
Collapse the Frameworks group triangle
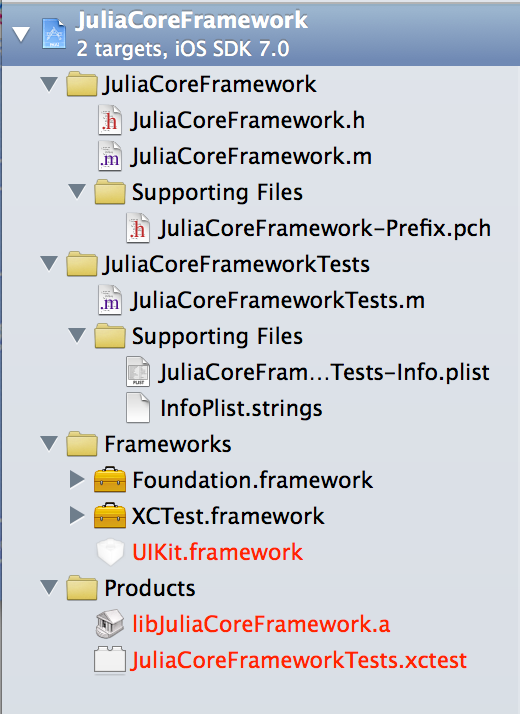click(x=49, y=444)
